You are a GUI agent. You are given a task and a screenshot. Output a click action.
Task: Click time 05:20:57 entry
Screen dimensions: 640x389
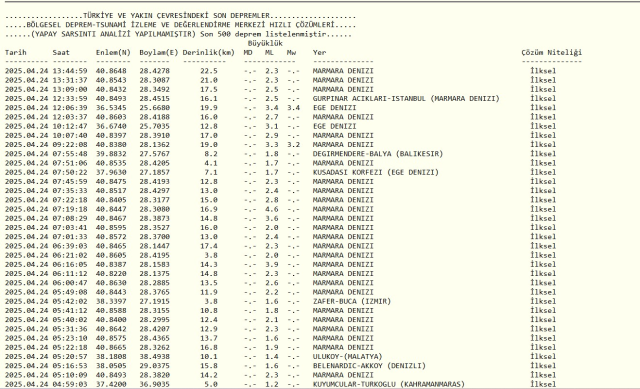[70, 356]
